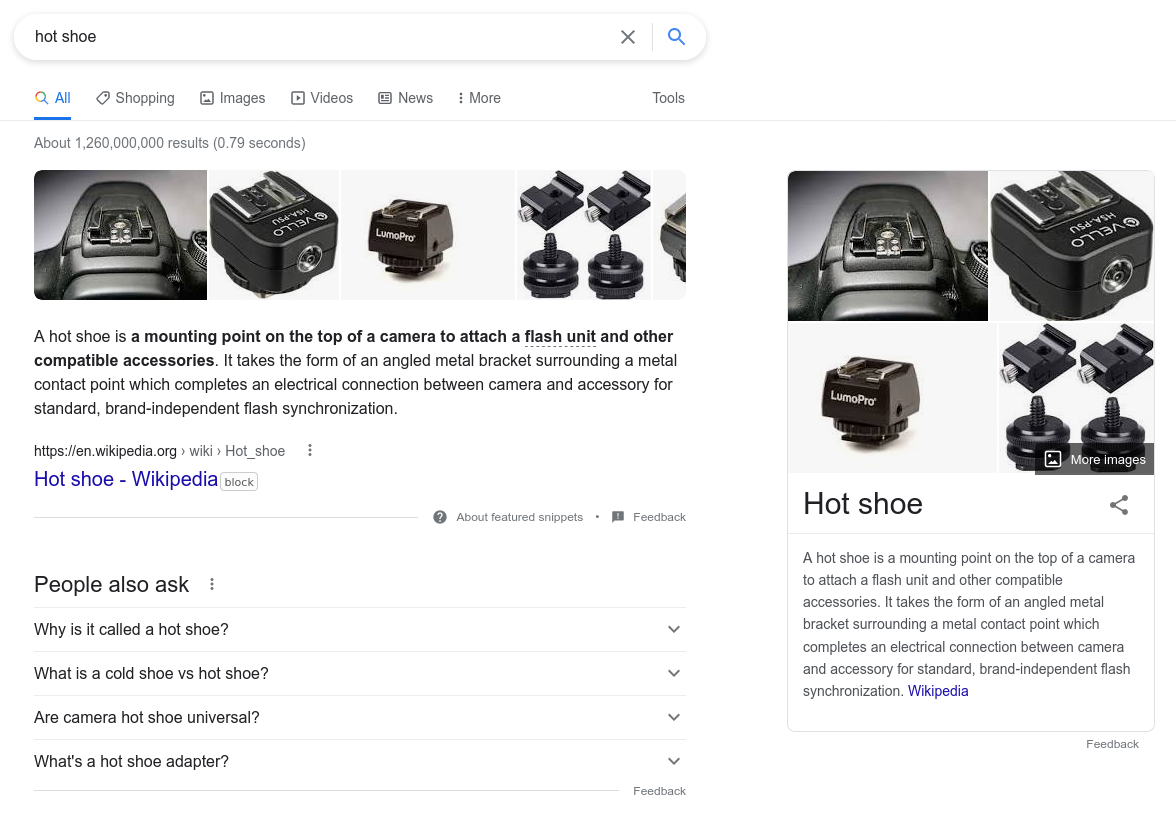Click the share icon beside Hot shoe title
This screenshot has height=819, width=1176.
[1119, 505]
